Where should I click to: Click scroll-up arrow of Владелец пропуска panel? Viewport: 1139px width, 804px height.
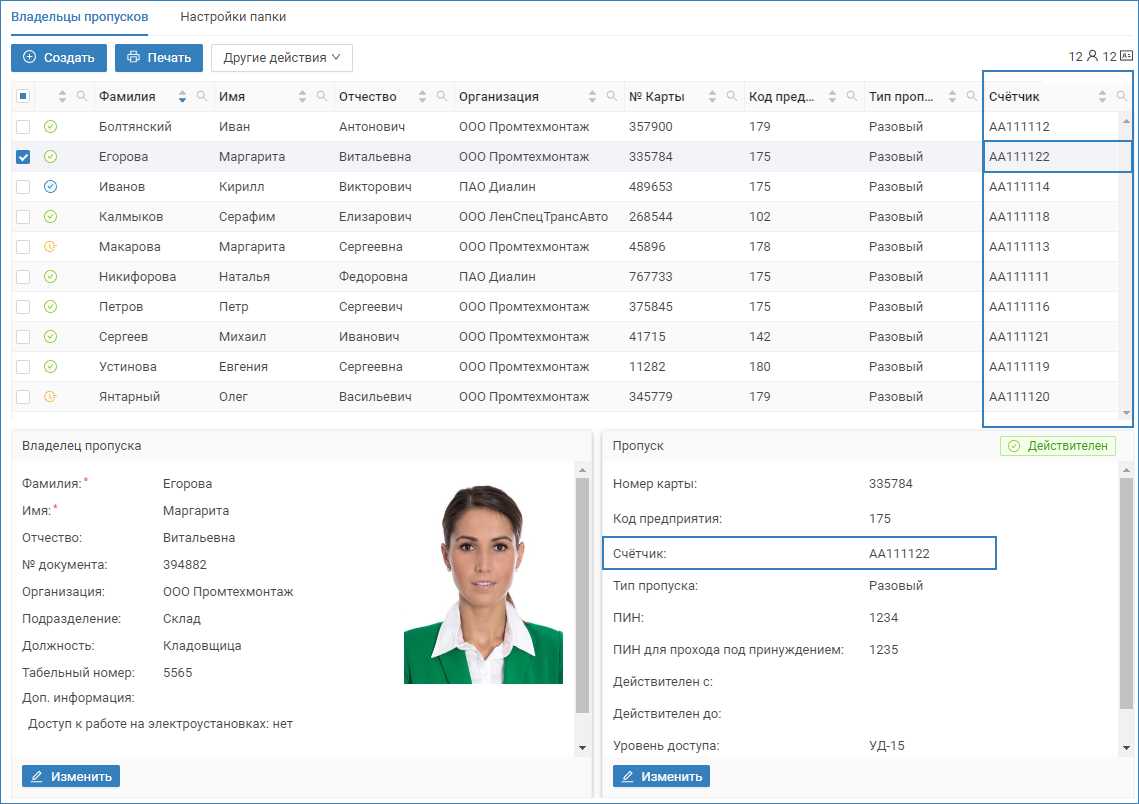pos(582,469)
